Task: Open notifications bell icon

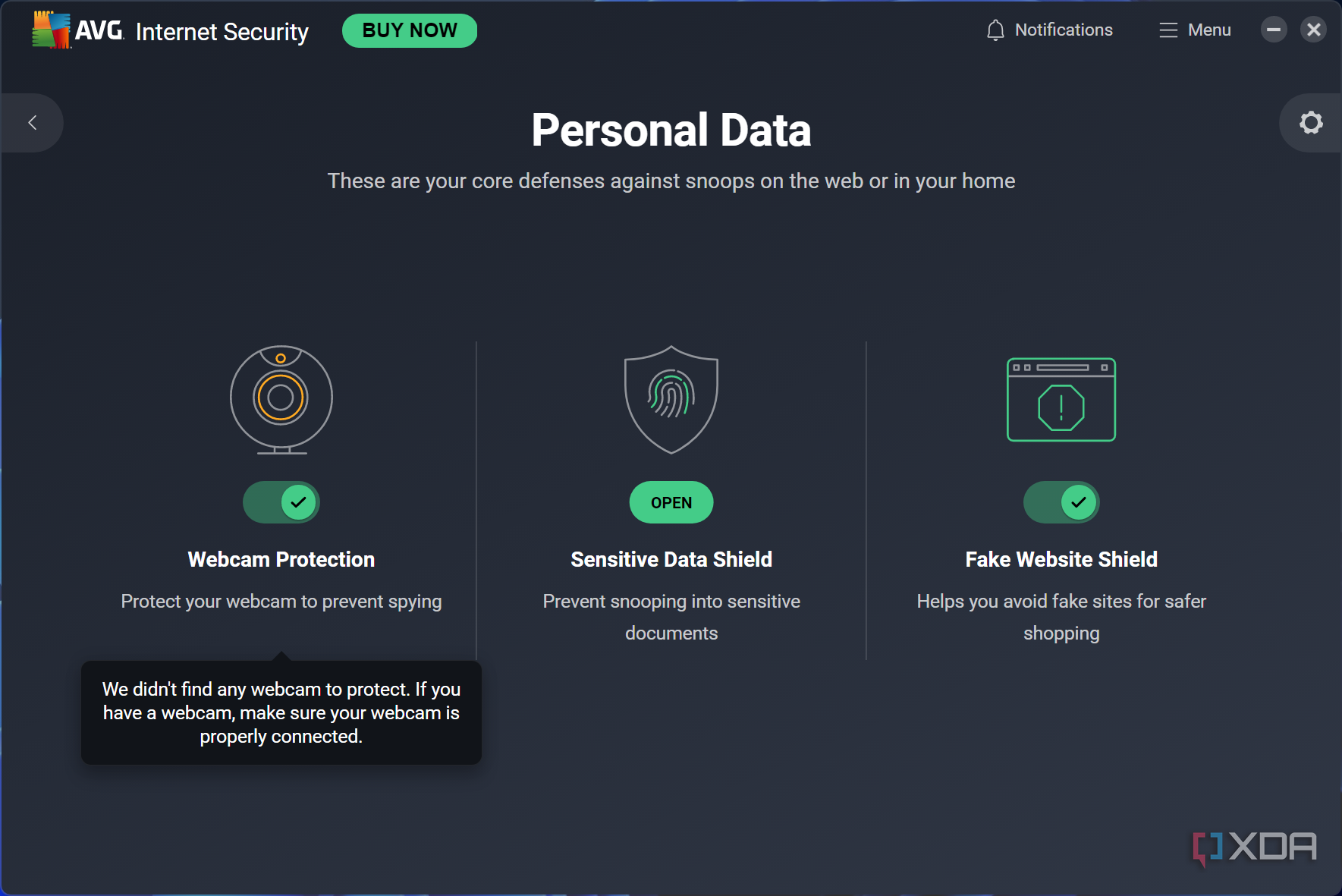Action: pyautogui.click(x=995, y=30)
